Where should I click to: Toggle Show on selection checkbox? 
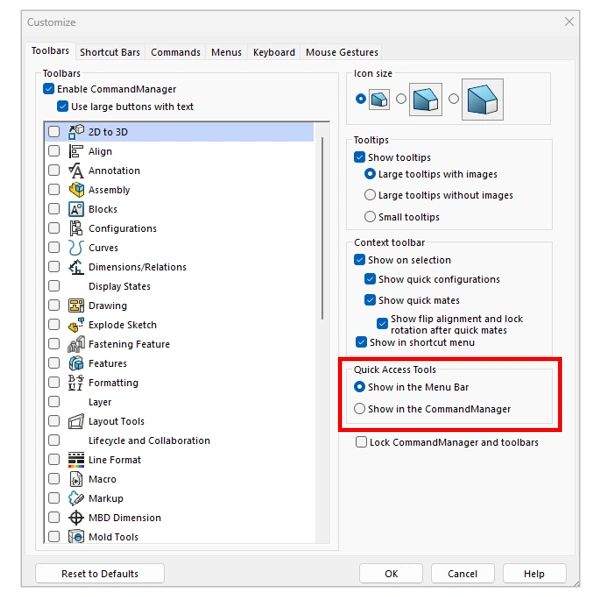(360, 260)
